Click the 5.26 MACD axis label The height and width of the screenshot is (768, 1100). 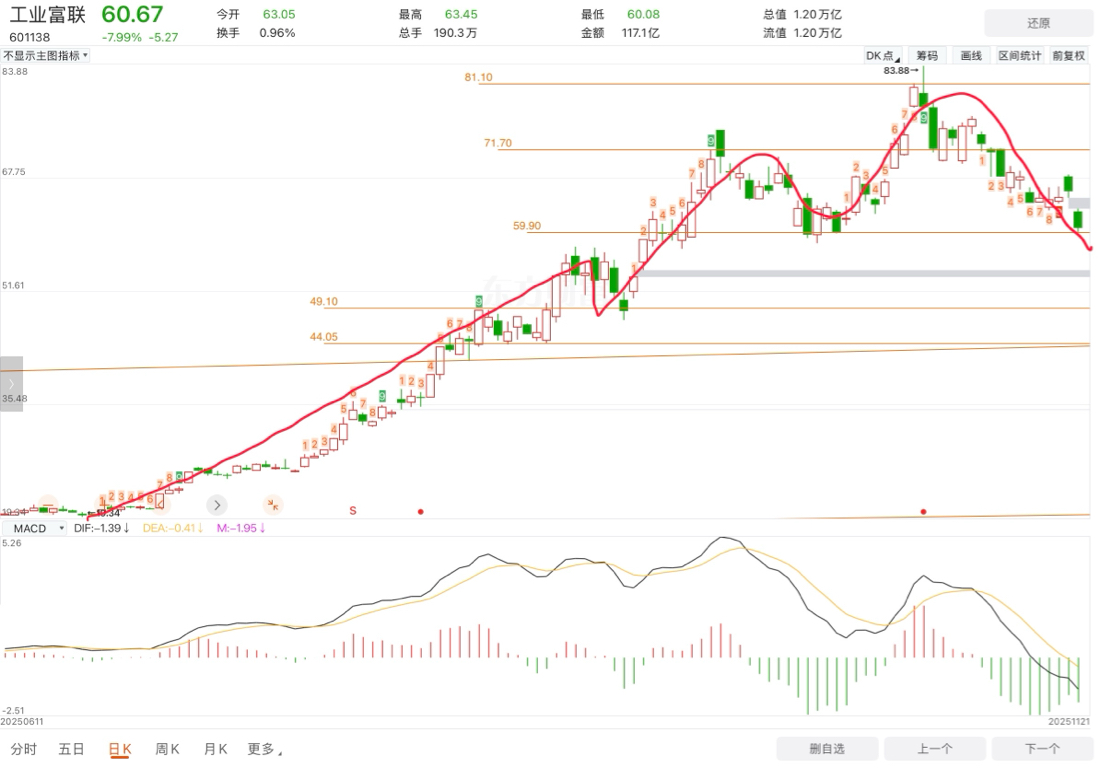click(11, 544)
